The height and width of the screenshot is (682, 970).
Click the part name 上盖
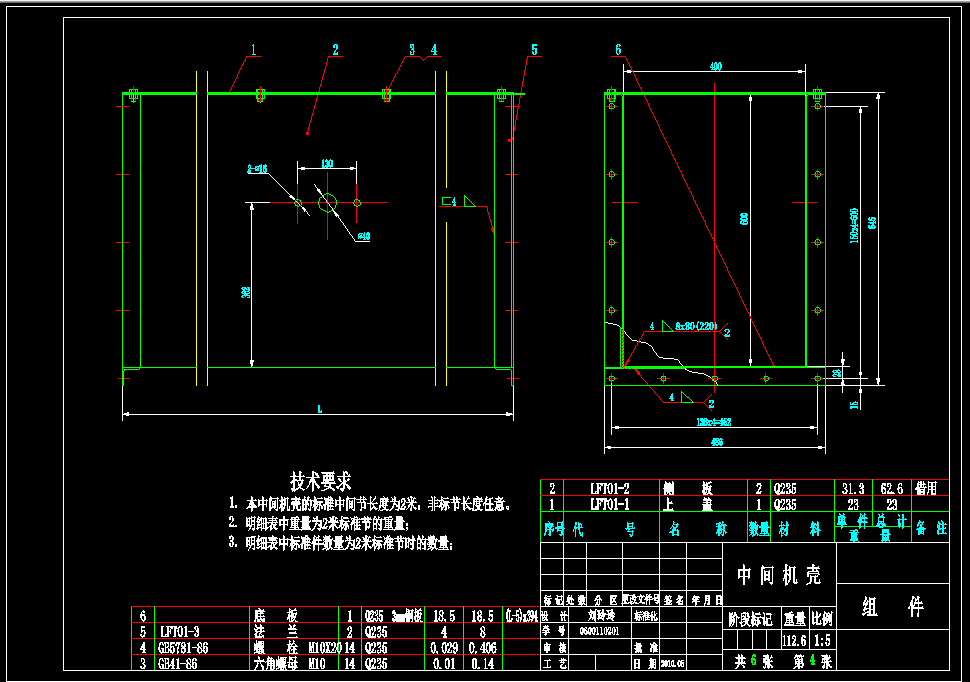click(688, 504)
